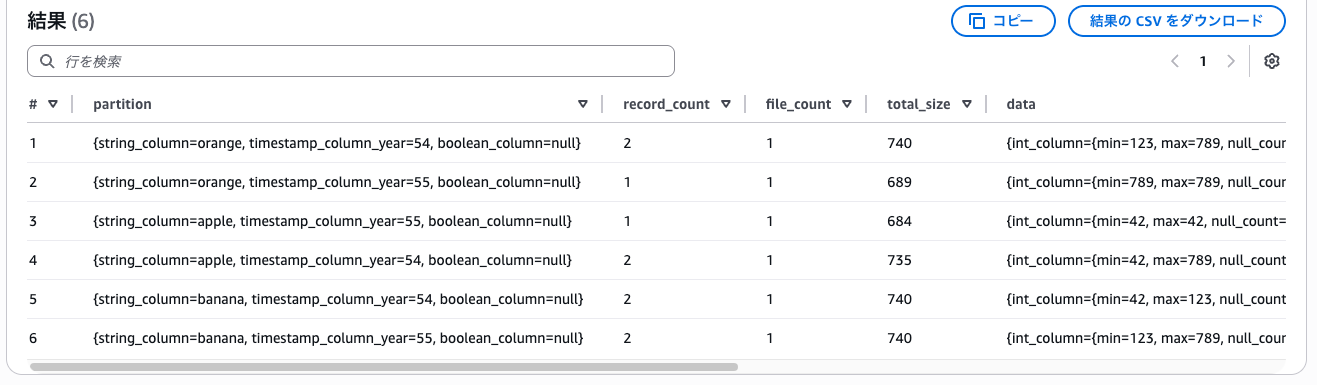Select partition orange year=55 cell
Image resolution: width=1317 pixels, height=385 pixels.
337,183
